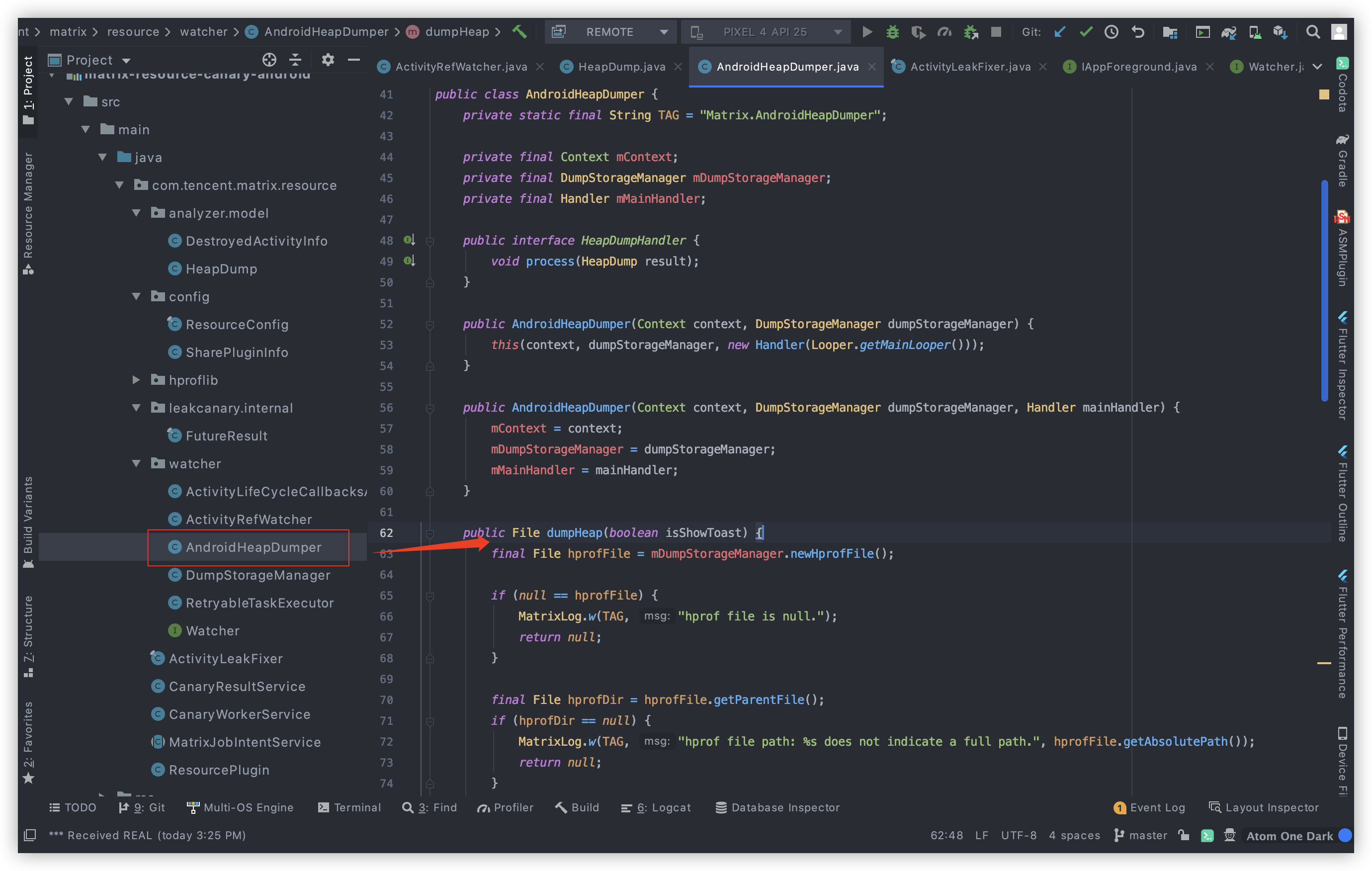This screenshot has width=1372, height=871.
Task: Open Run Anything console icon
Action: (x=1202, y=32)
